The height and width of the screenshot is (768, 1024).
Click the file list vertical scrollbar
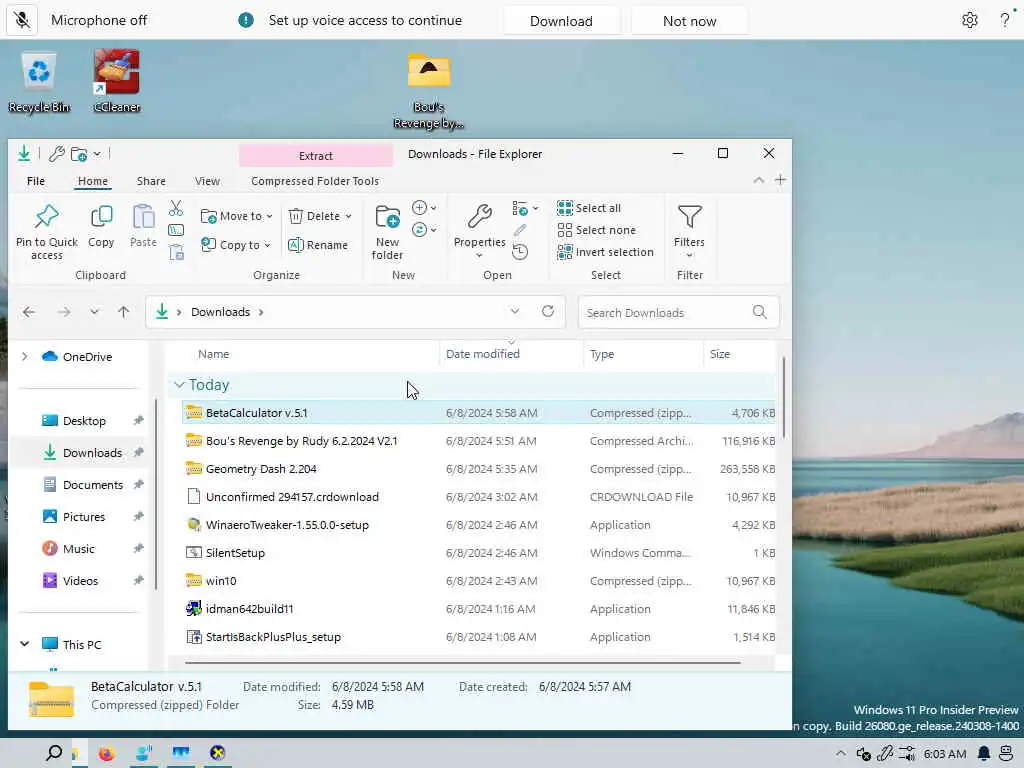(783, 398)
